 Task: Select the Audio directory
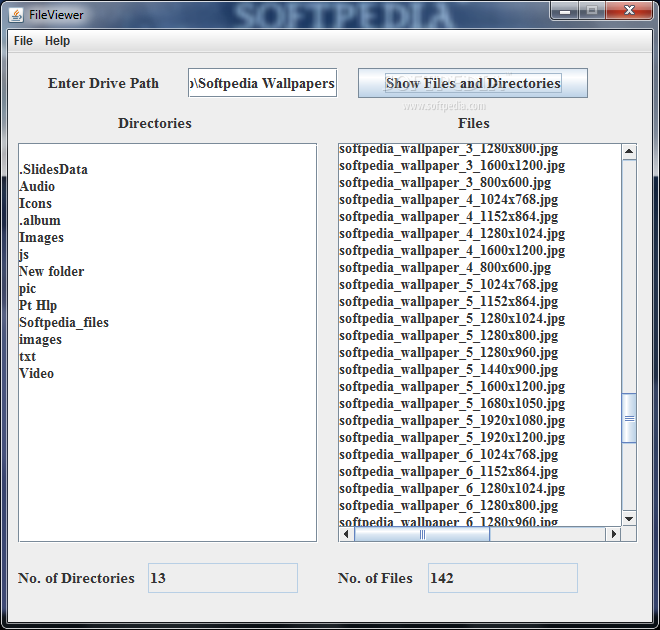click(x=37, y=186)
